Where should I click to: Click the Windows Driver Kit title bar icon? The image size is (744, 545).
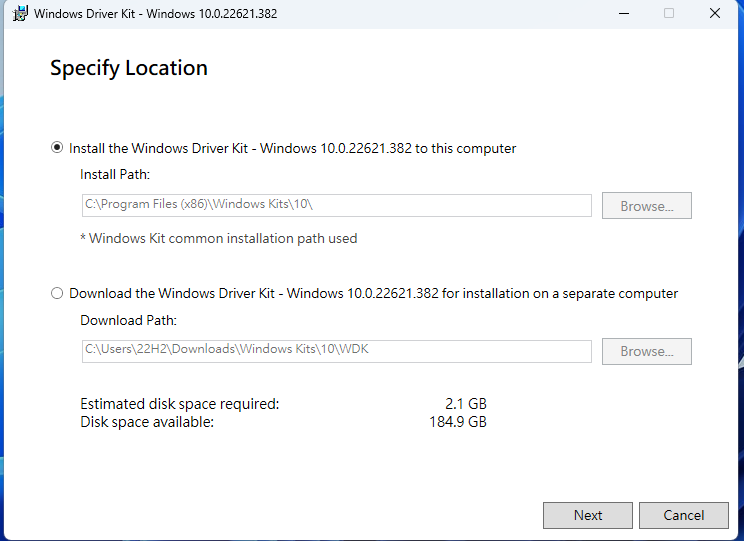click(20, 13)
